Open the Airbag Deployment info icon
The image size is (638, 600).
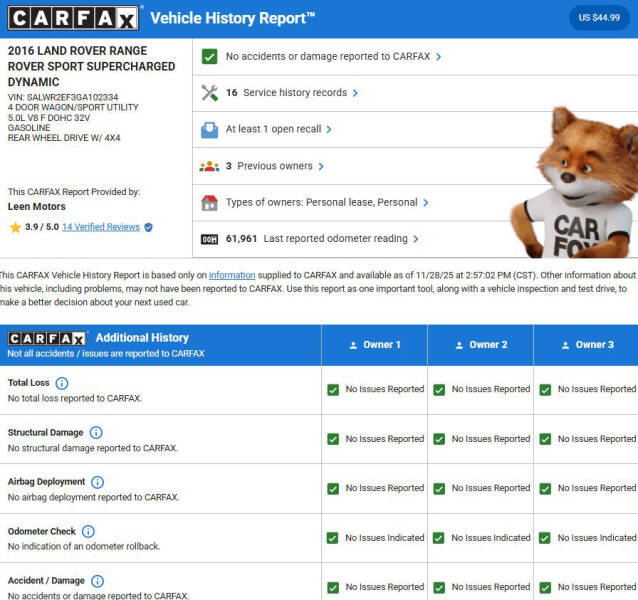point(97,482)
